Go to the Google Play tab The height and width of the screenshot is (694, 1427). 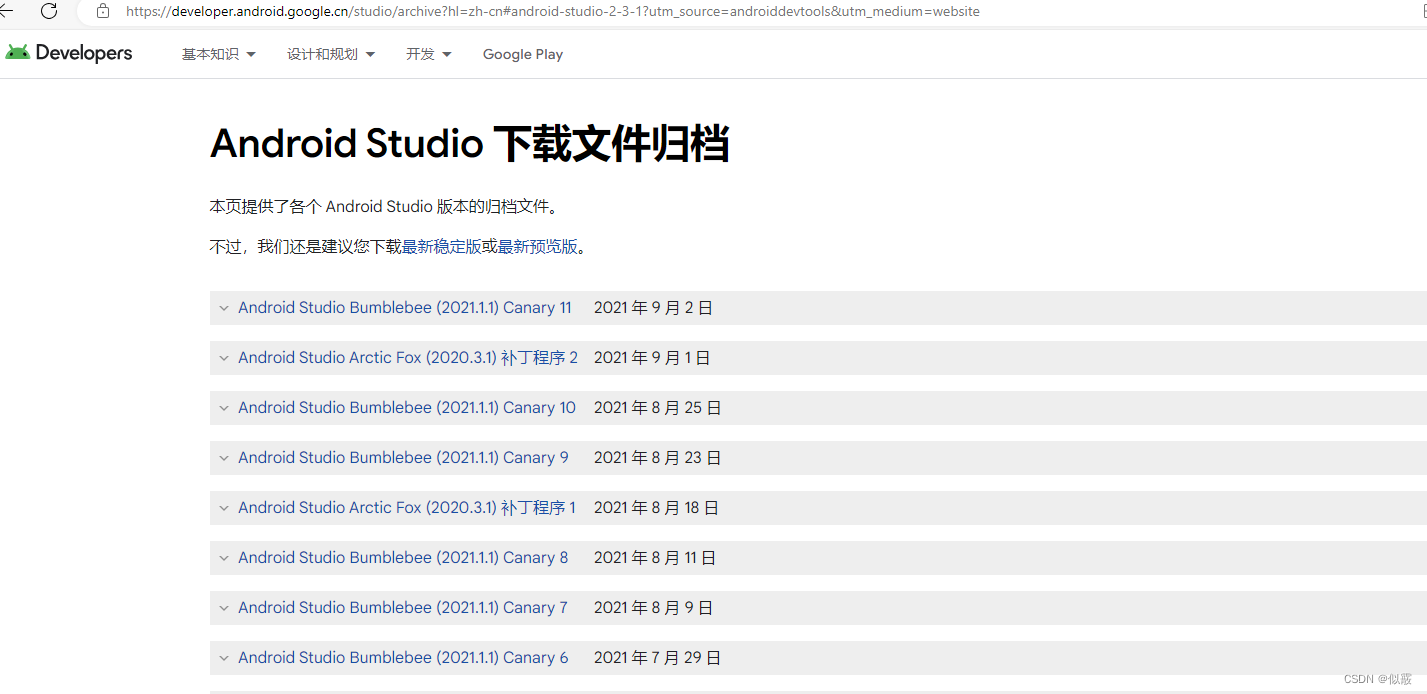pyautogui.click(x=523, y=54)
